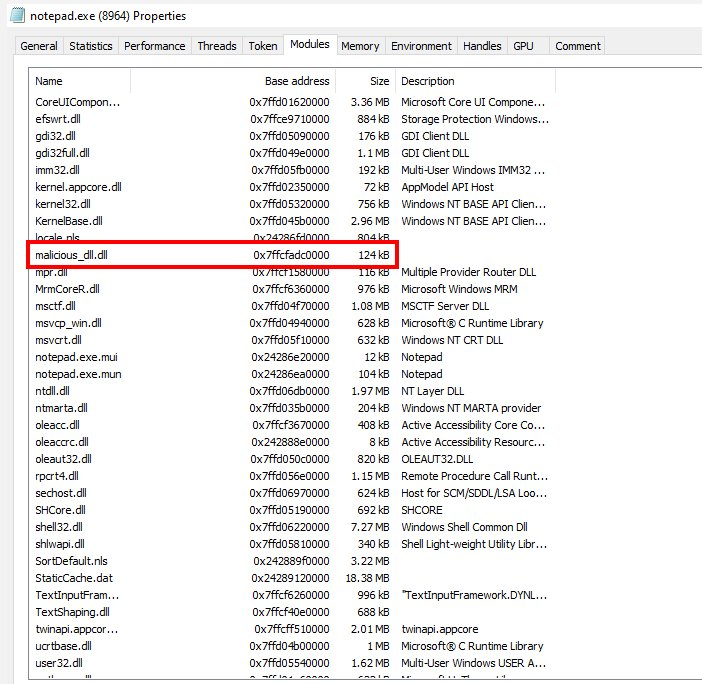
Task: Select SortDefault.nls row
Action: [291, 561]
